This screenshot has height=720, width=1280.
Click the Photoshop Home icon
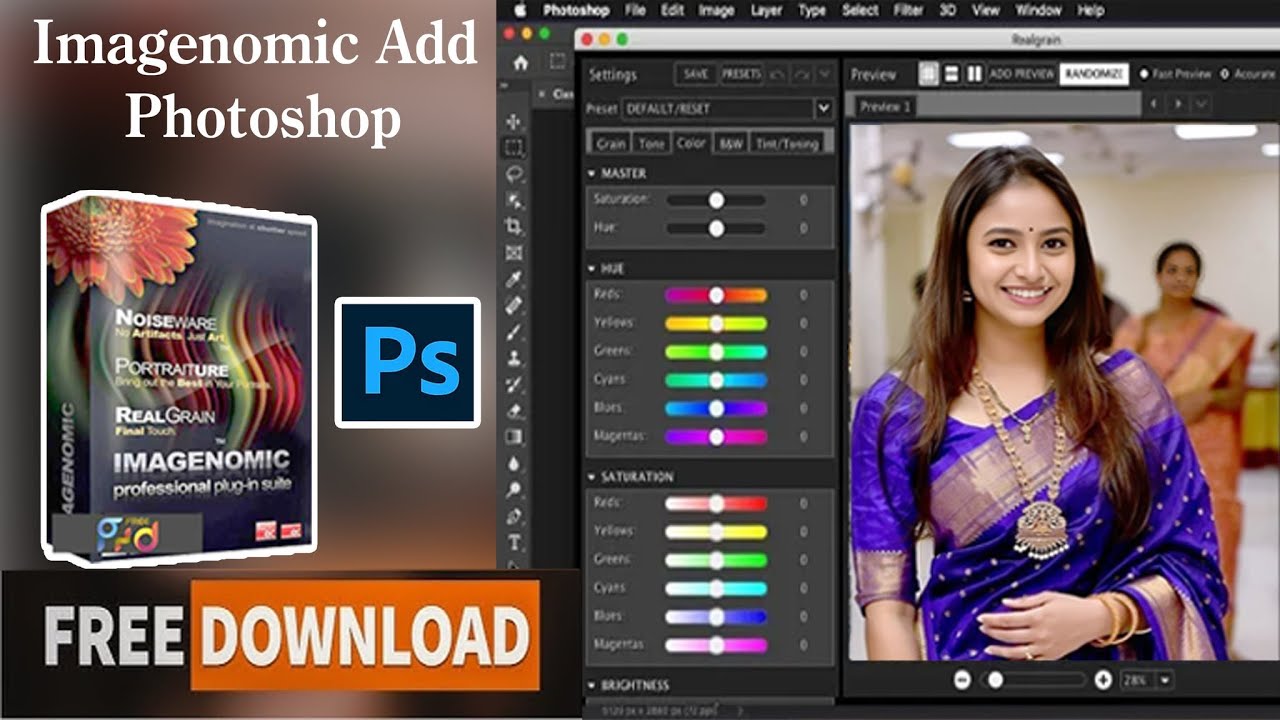(520, 62)
